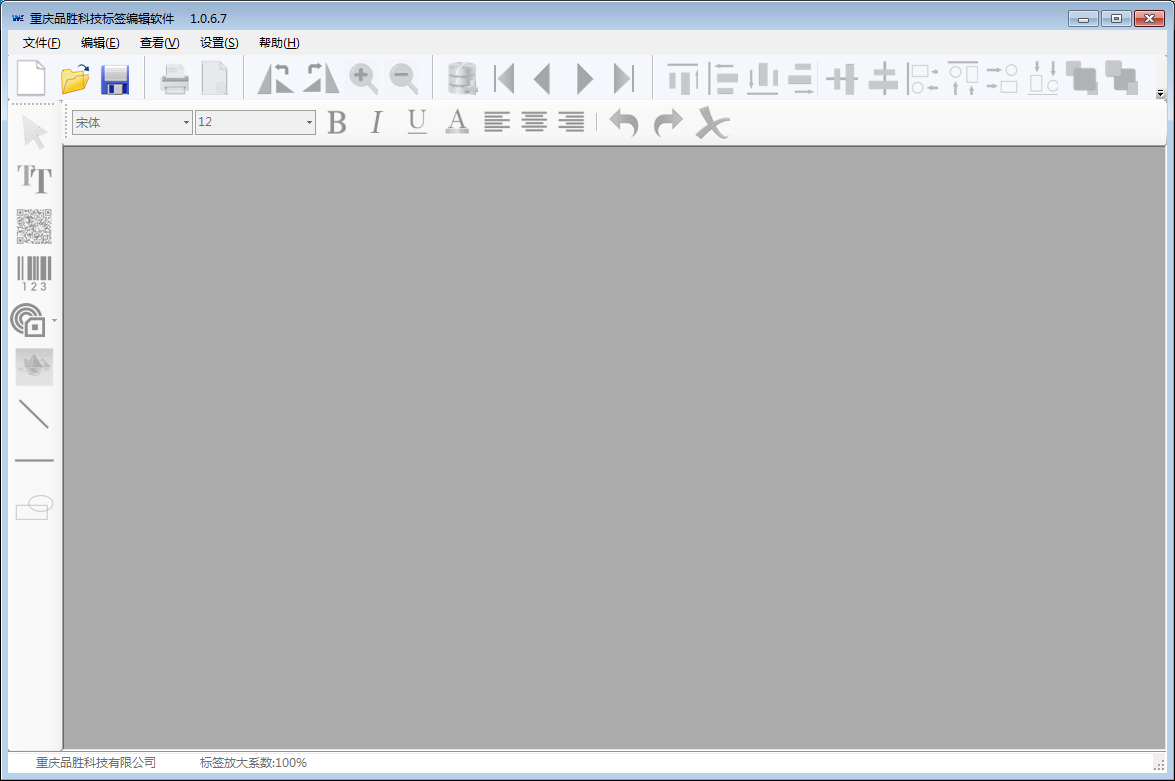Select the diagonal line tool
This screenshot has height=781, width=1175.
point(34,414)
